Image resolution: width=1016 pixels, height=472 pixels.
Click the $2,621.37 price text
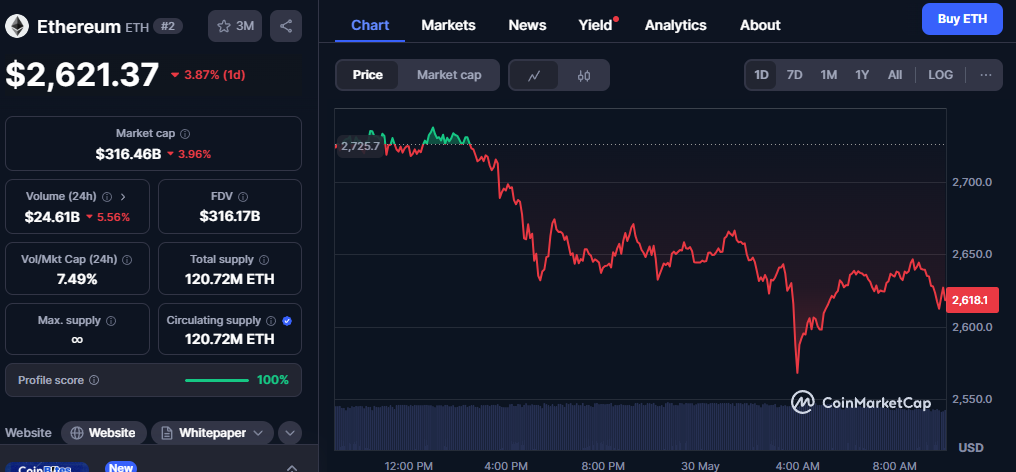click(82, 74)
